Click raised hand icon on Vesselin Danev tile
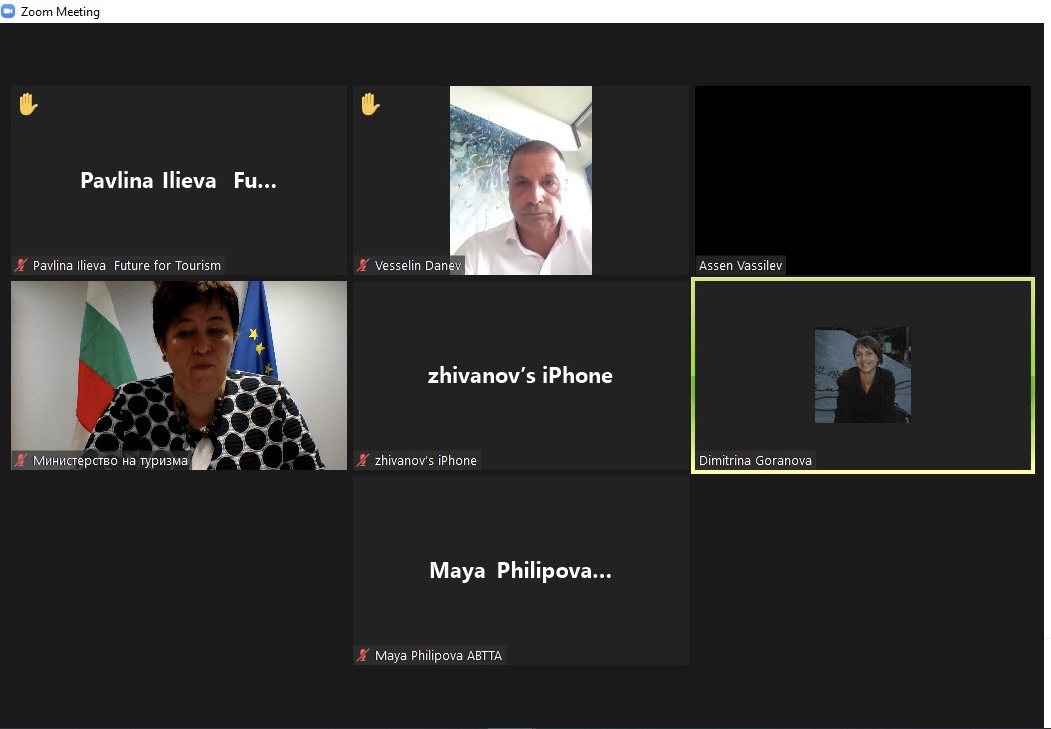The height and width of the screenshot is (729, 1051). pyautogui.click(x=370, y=104)
